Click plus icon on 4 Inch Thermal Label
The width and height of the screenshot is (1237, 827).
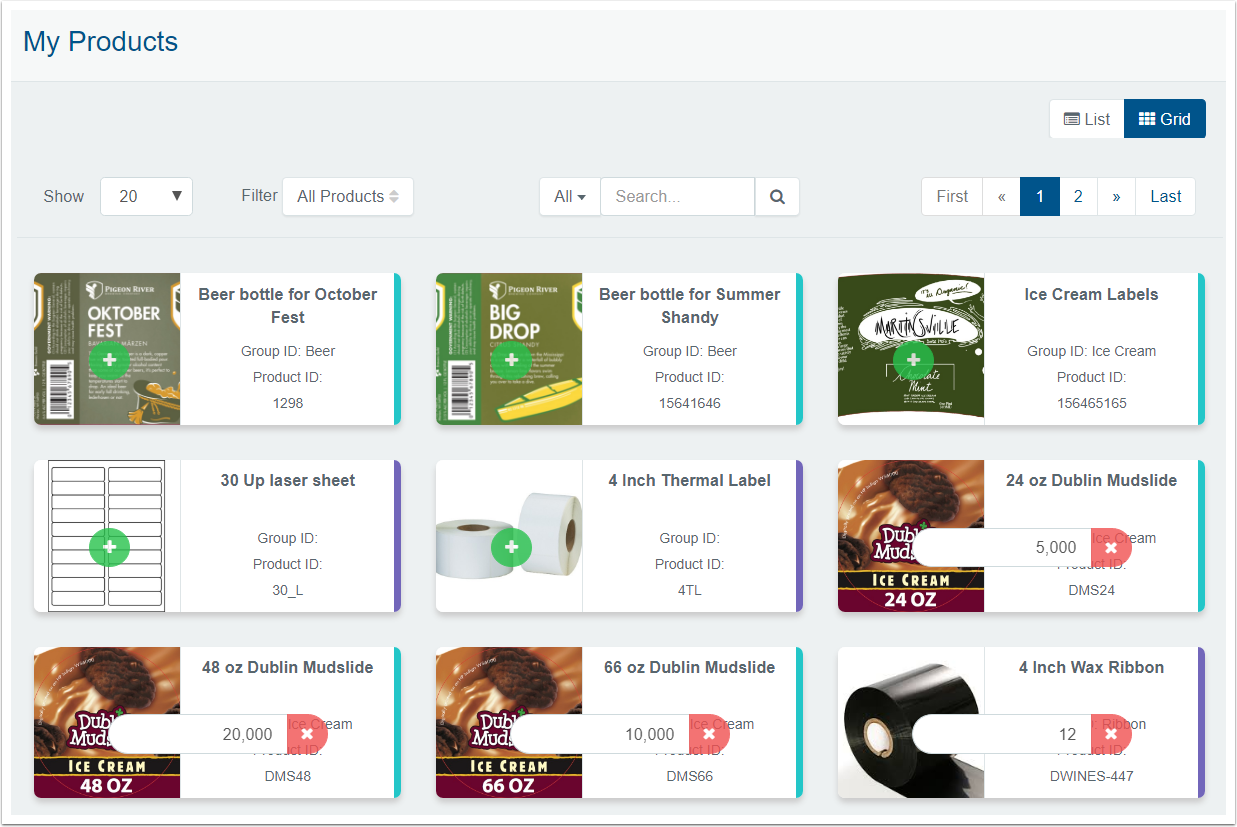[511, 547]
